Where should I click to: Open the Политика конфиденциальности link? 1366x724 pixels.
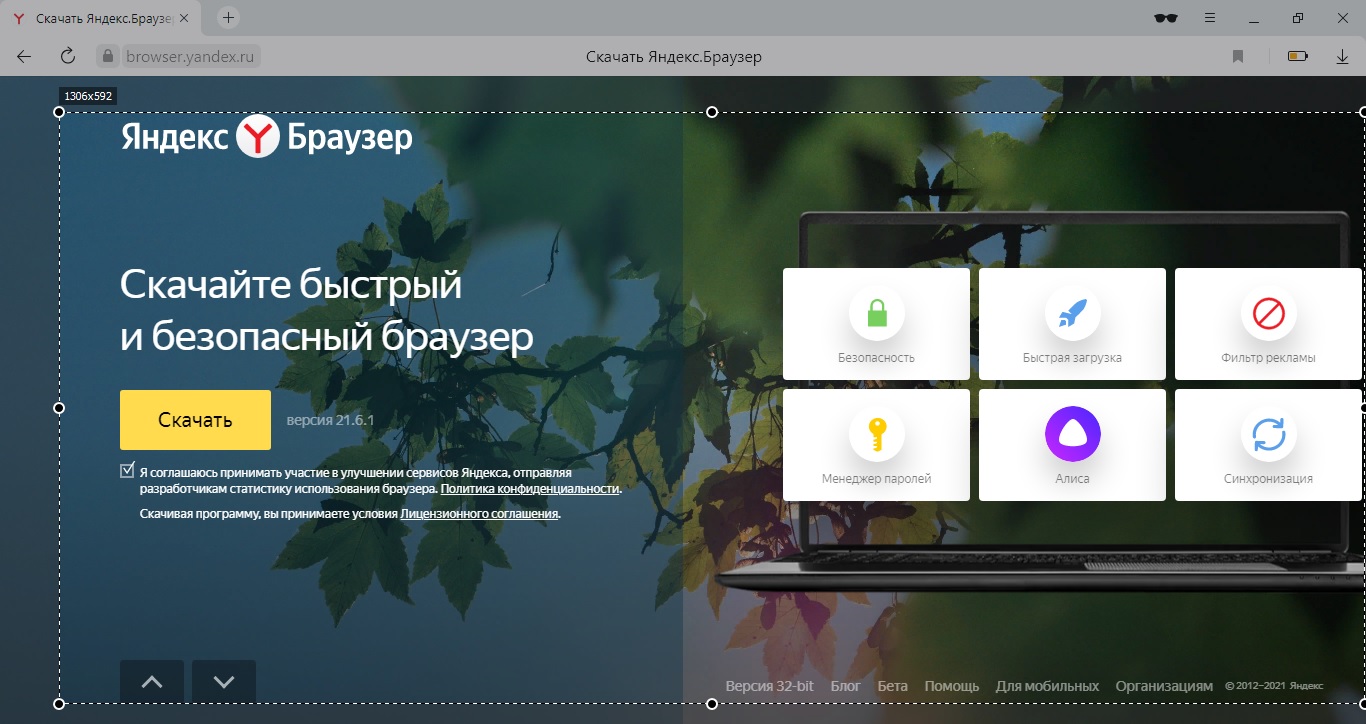[x=530, y=489]
